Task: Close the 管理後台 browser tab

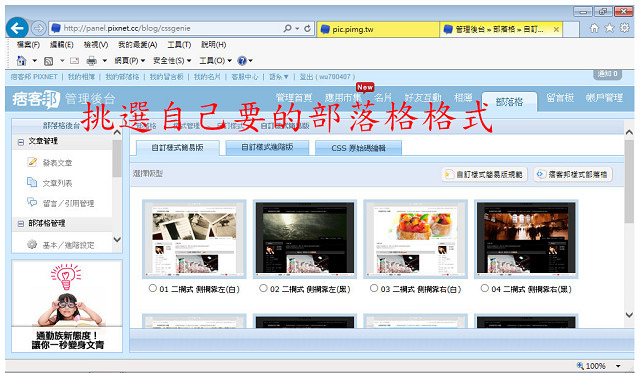Action: point(556,29)
